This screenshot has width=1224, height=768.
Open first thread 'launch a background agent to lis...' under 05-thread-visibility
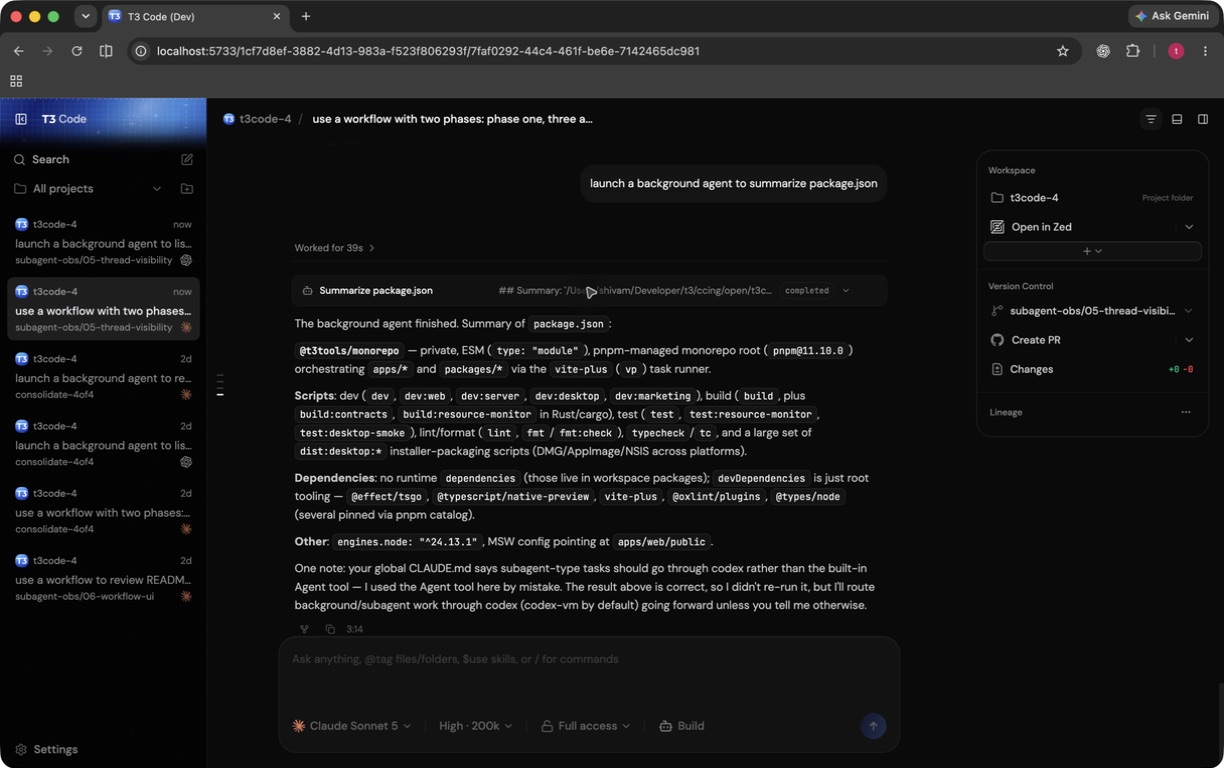click(103, 242)
